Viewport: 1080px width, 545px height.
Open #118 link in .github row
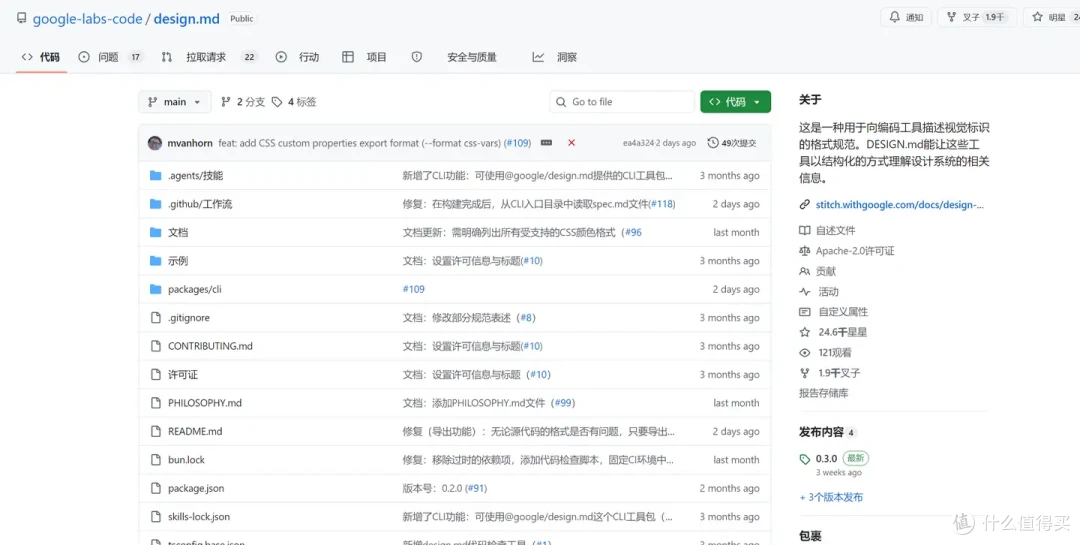pos(661,204)
